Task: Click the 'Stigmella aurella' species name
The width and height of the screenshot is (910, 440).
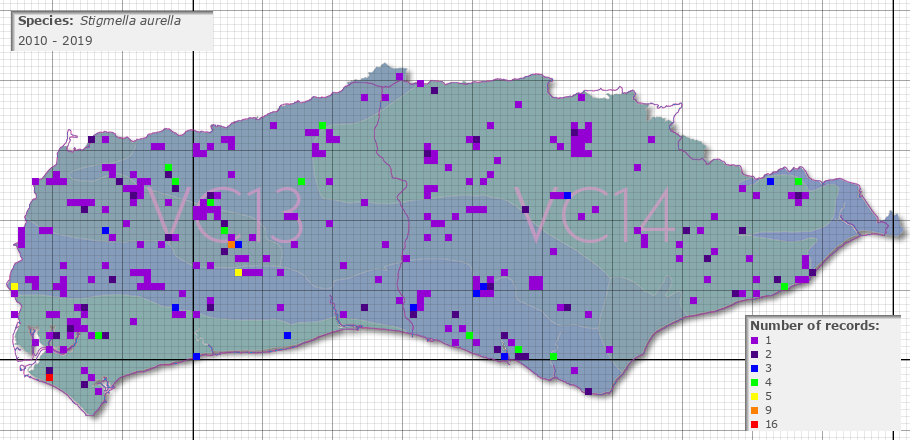Action: tap(132, 21)
